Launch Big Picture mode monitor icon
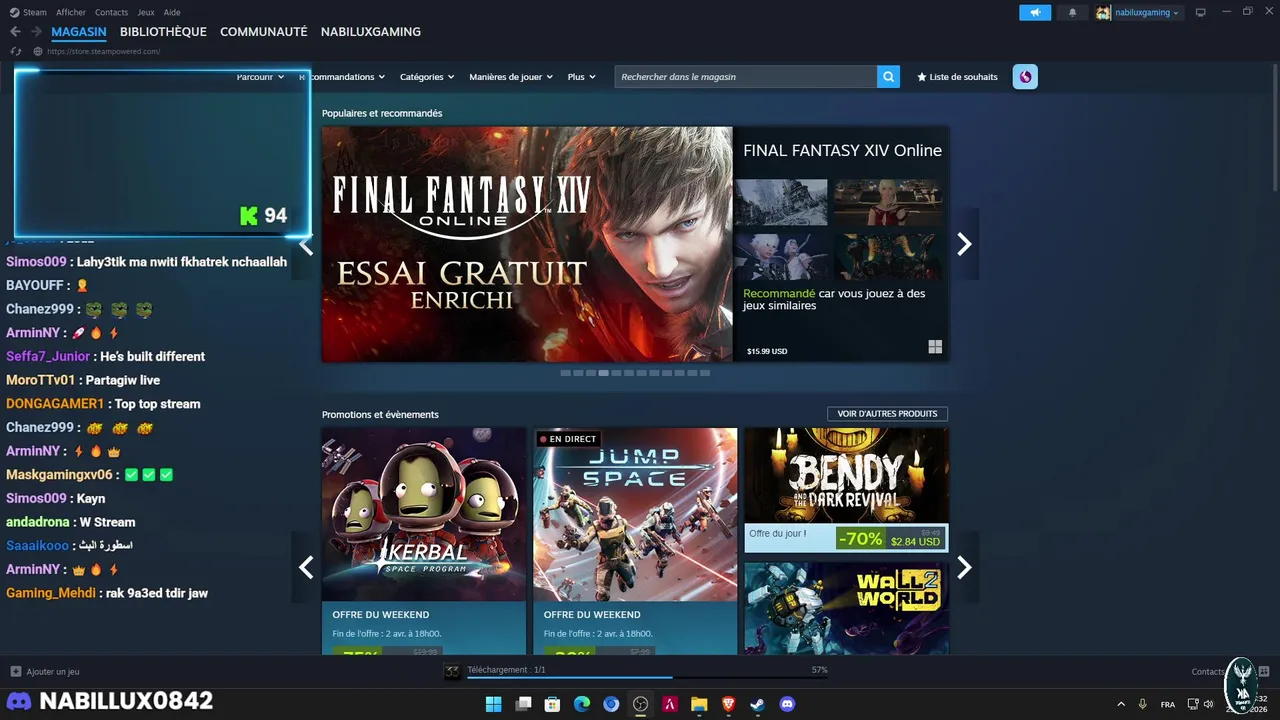 (x=1201, y=12)
